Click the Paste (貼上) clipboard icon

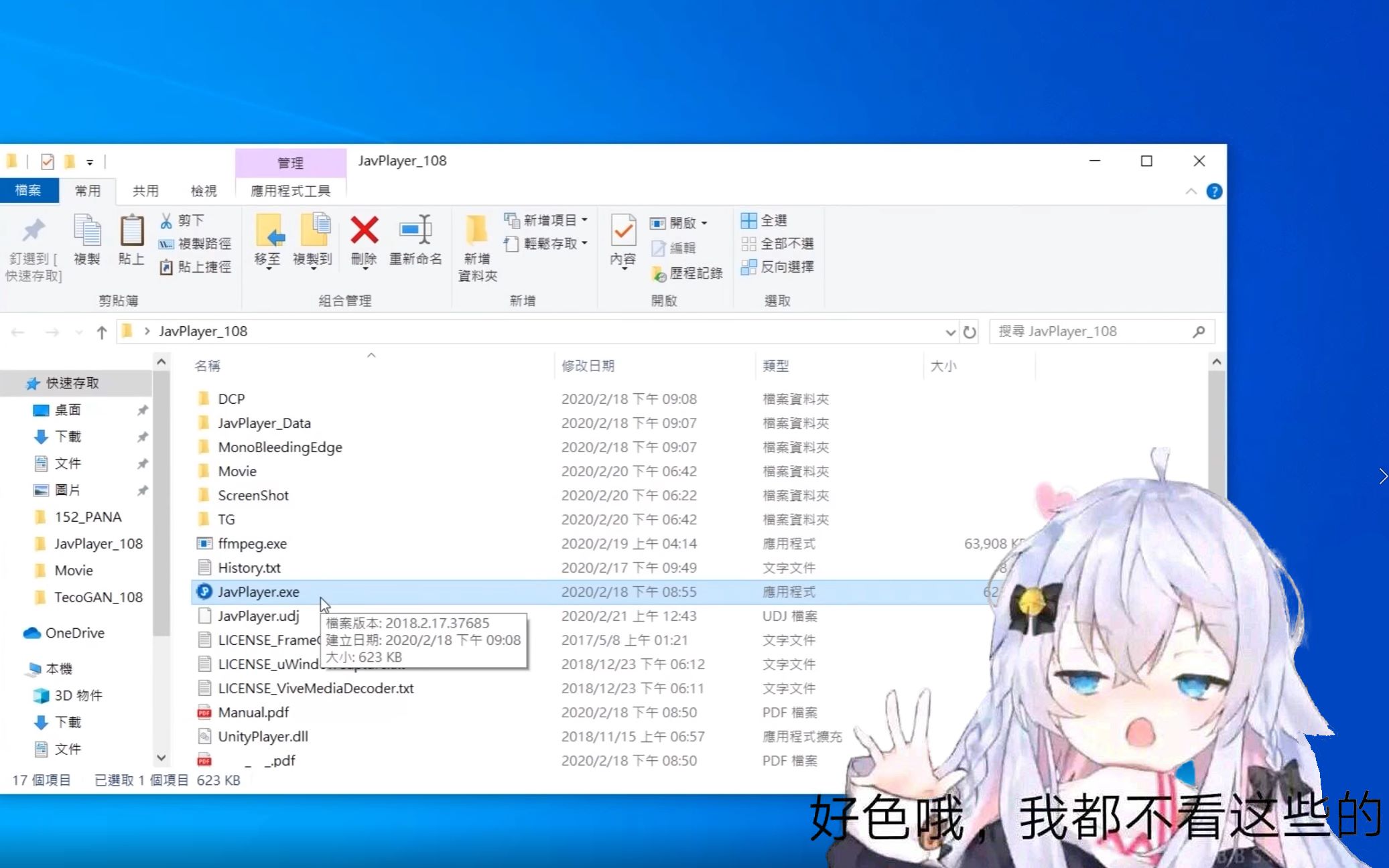click(131, 231)
